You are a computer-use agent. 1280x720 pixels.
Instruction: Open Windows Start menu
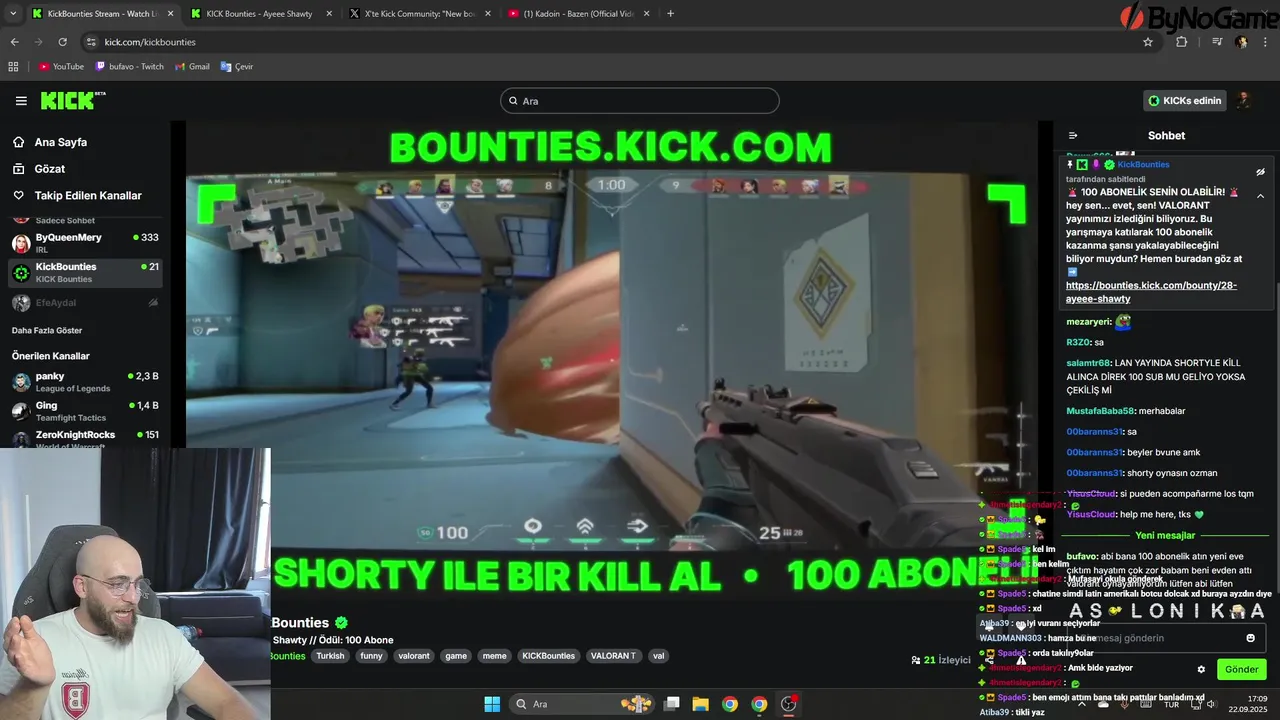tap(492, 704)
